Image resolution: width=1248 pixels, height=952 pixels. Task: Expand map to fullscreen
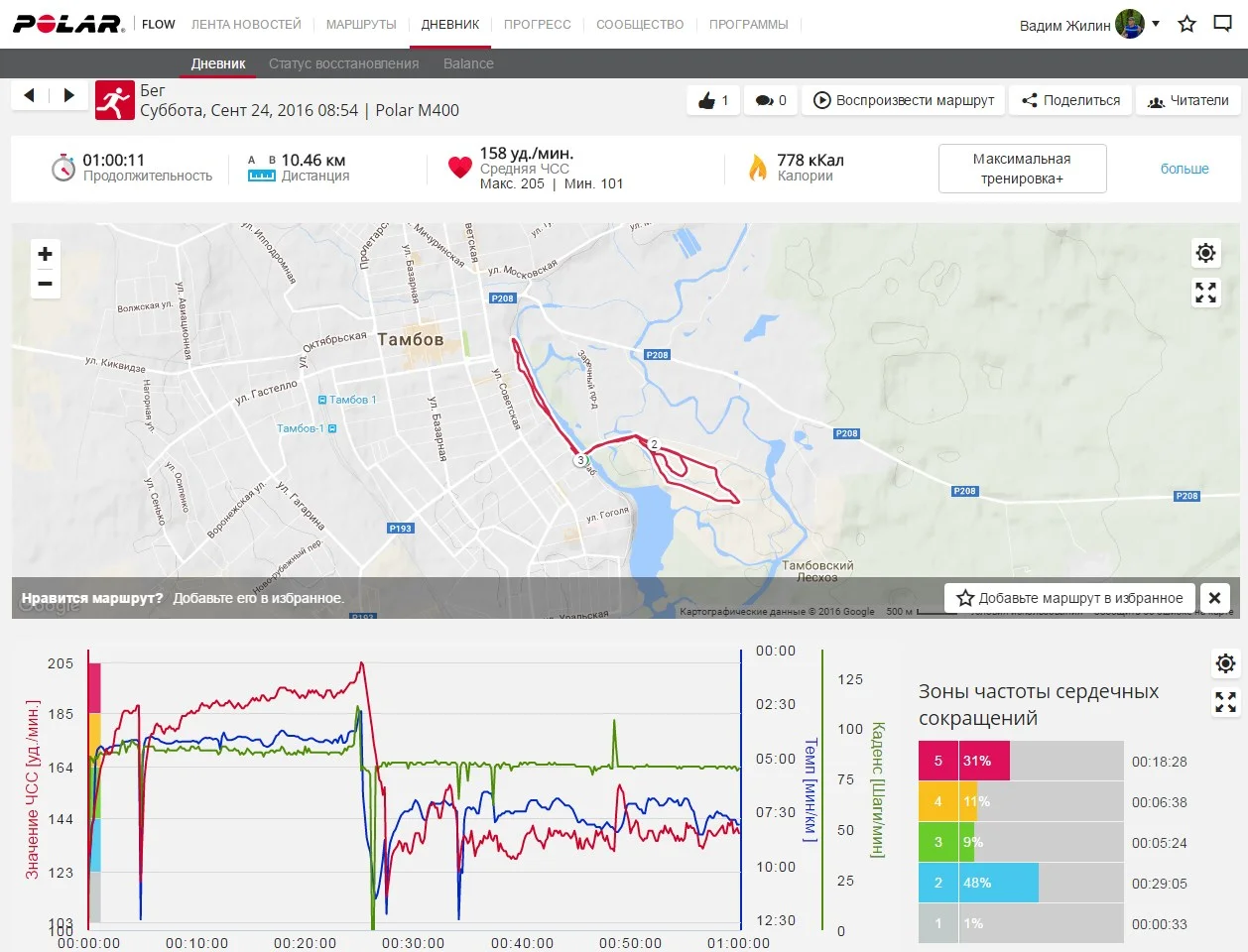(1205, 293)
